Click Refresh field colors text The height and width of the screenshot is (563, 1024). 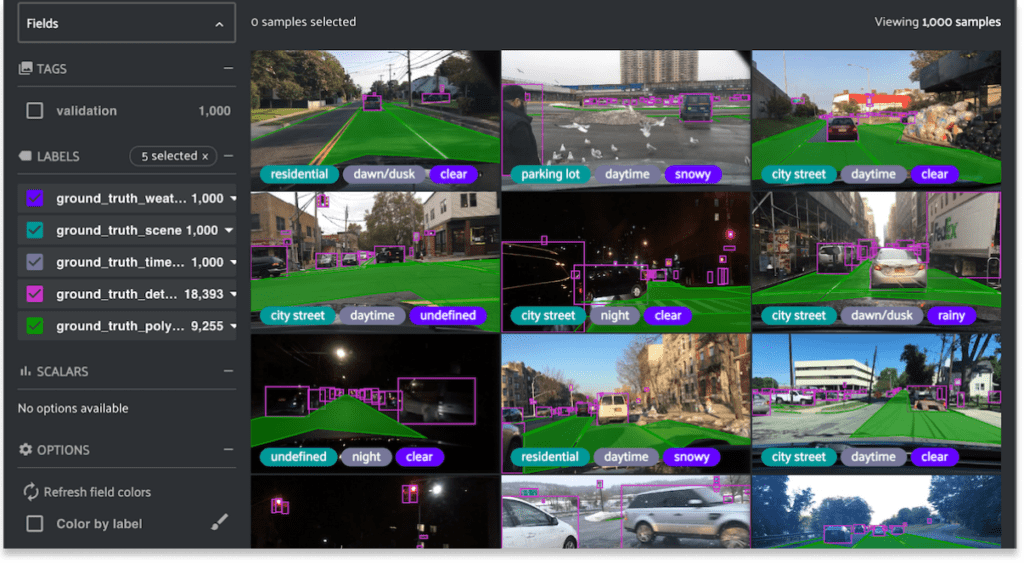click(x=97, y=492)
